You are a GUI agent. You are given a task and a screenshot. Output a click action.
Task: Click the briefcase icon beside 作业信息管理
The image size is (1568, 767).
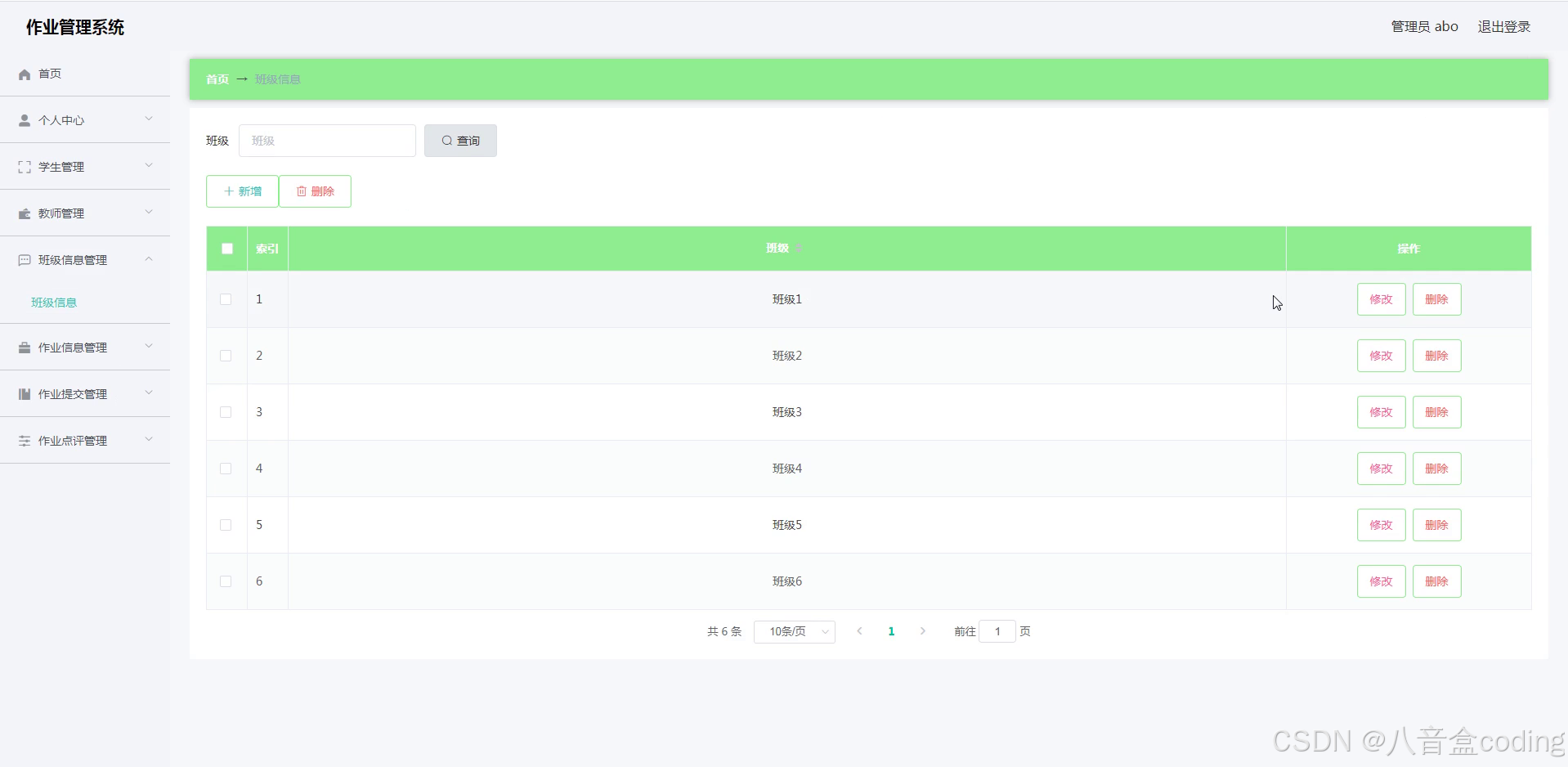[x=25, y=348]
